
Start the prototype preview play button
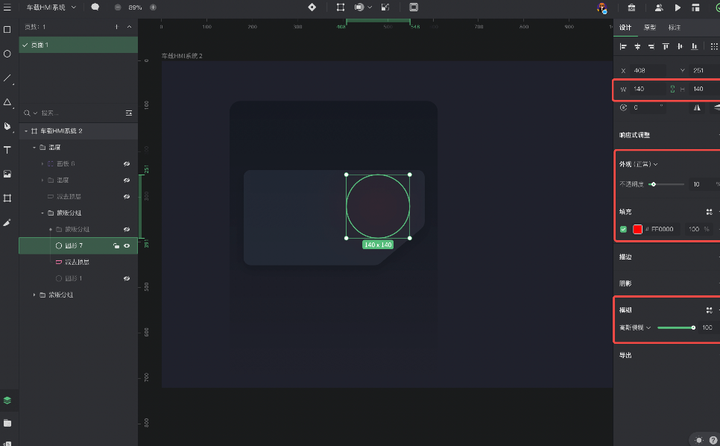[x=677, y=8]
